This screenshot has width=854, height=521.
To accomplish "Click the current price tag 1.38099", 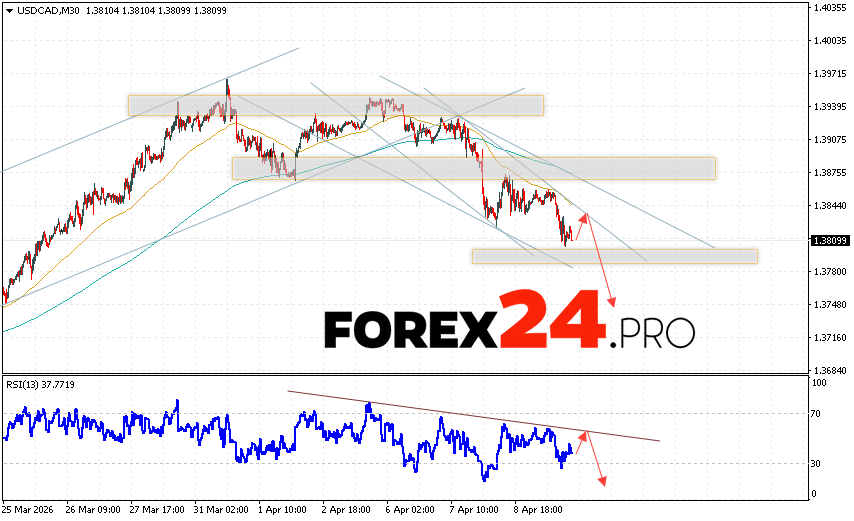I will (830, 241).
